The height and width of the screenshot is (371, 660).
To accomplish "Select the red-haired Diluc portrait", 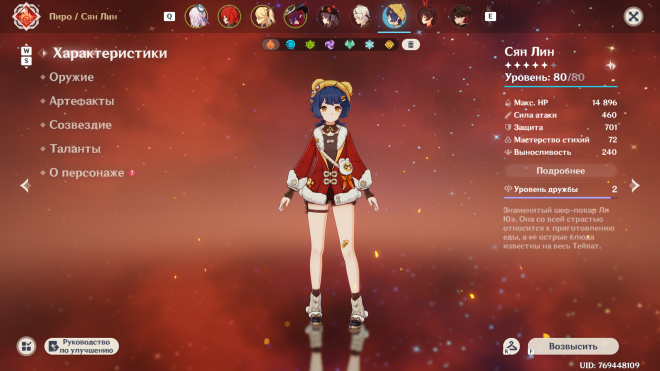I will tap(229, 16).
